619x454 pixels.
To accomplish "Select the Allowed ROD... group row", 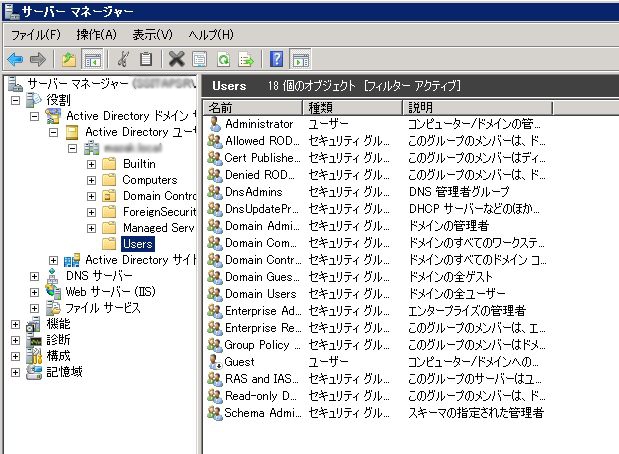I will click(377, 141).
